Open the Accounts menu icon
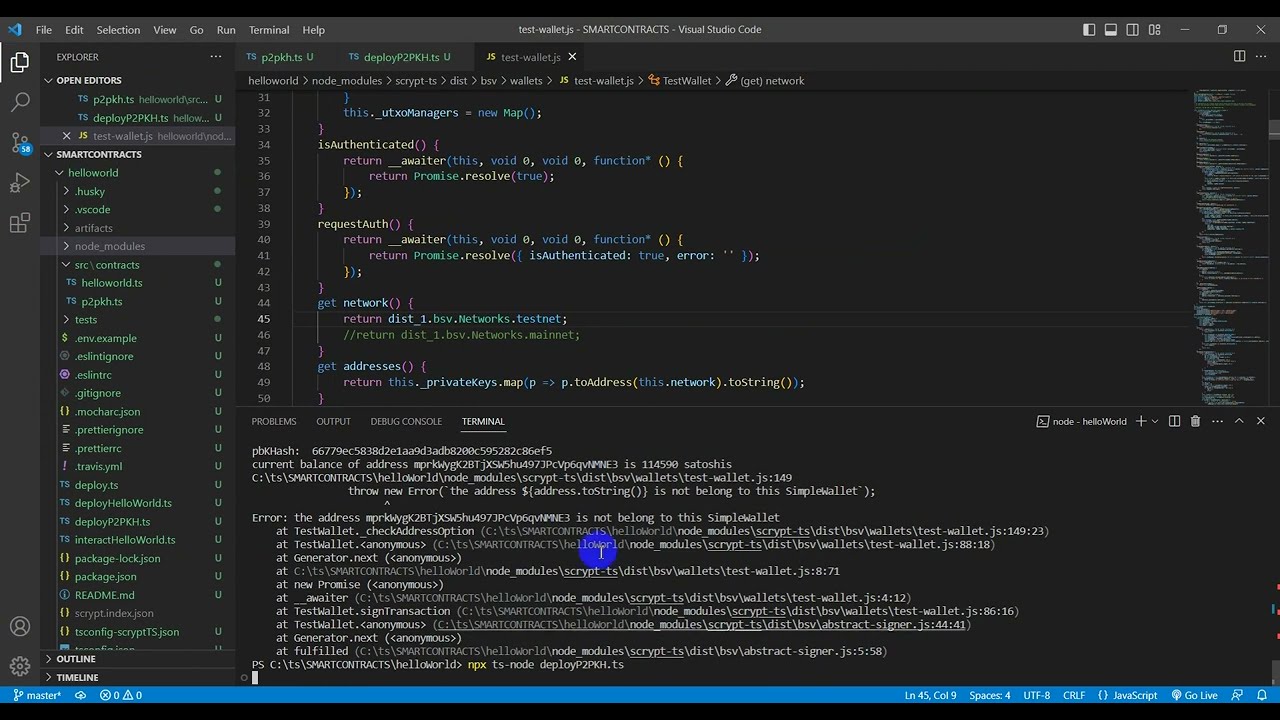Screen dimensions: 1280x720 [x=20, y=627]
